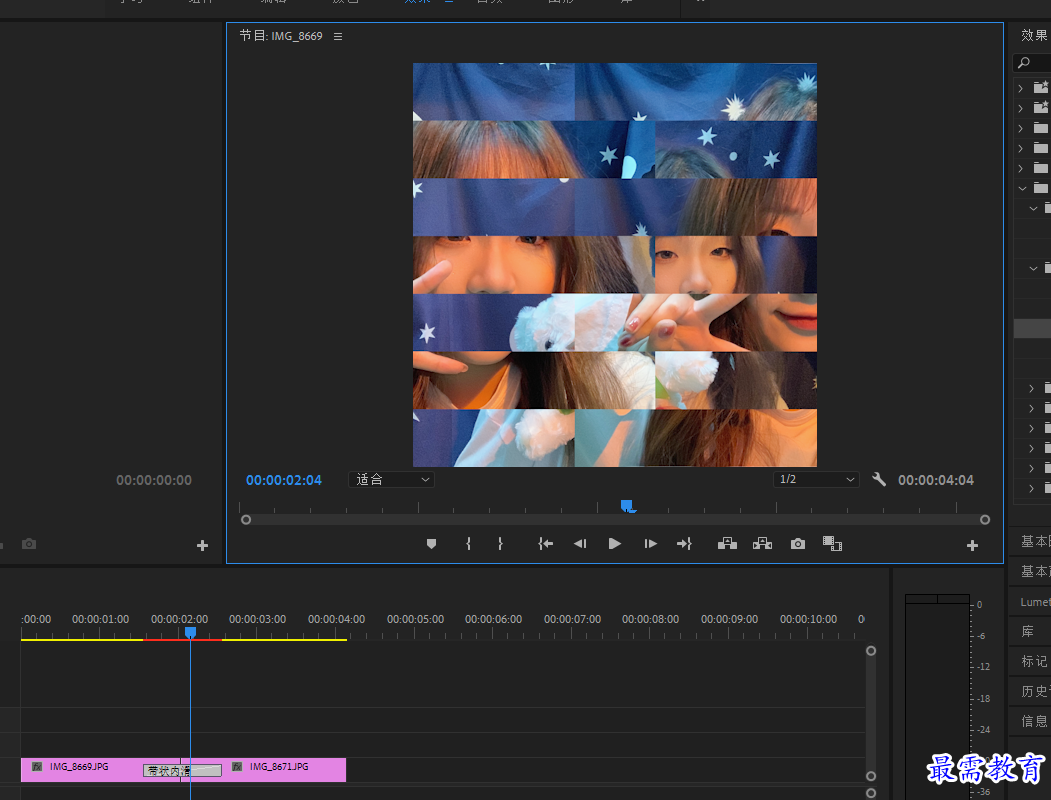Click the Program monitor blue playhead marker
The image size is (1051, 800).
pyautogui.click(x=627, y=505)
